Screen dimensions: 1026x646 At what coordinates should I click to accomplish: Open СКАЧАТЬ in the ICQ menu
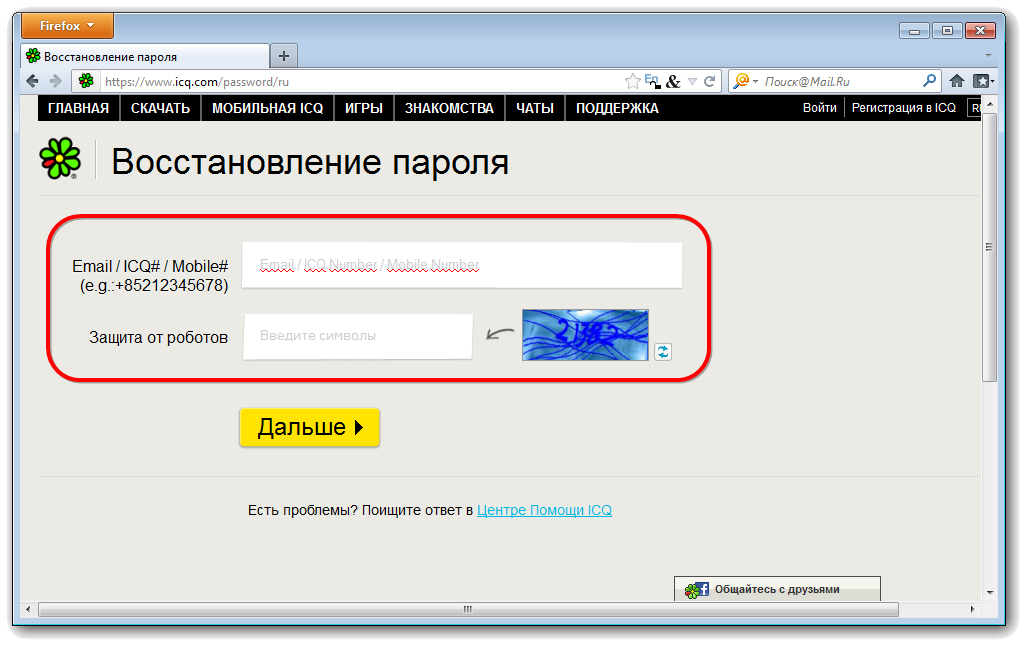click(160, 108)
